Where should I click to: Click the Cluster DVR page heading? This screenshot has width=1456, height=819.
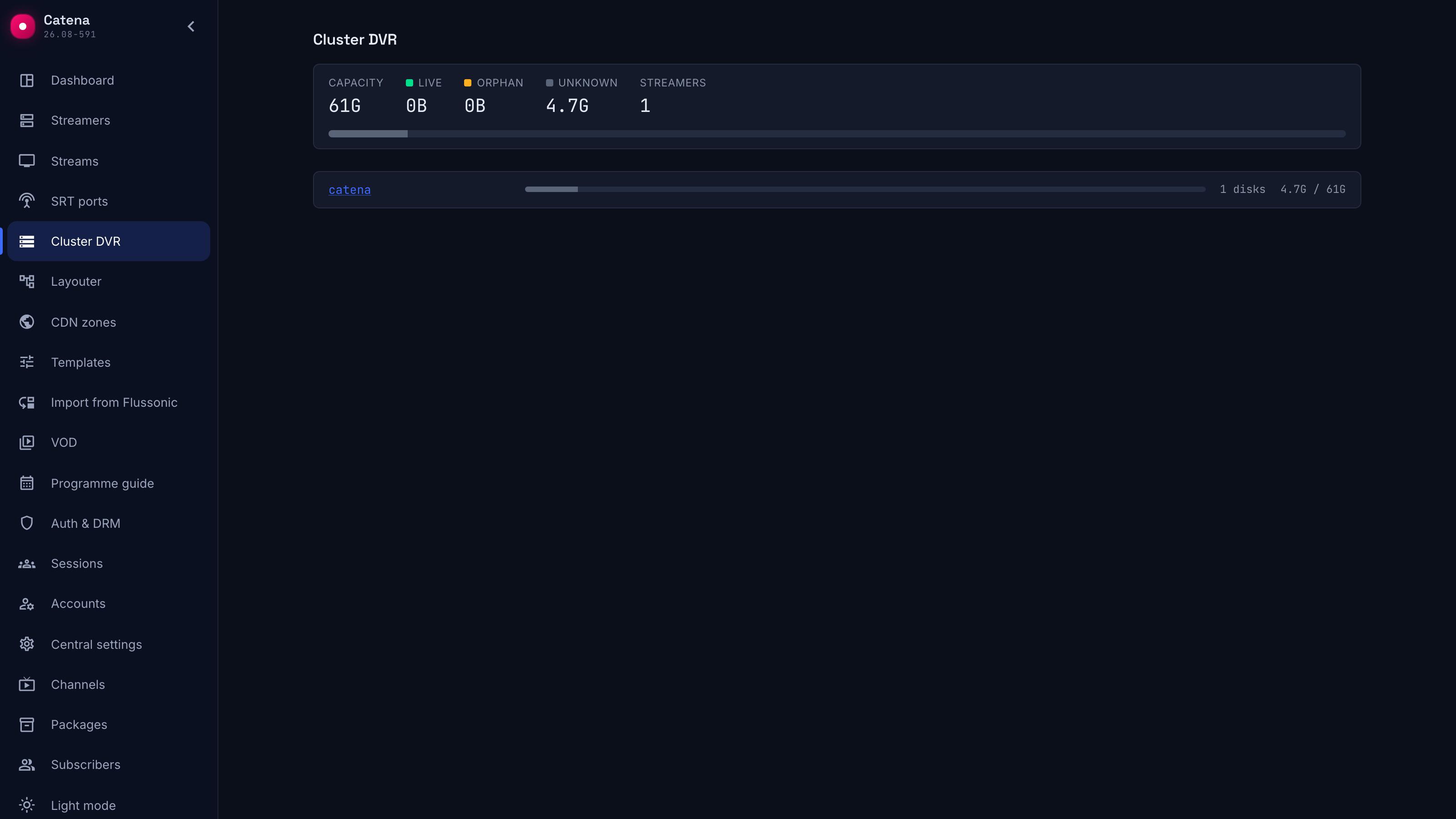tap(355, 40)
